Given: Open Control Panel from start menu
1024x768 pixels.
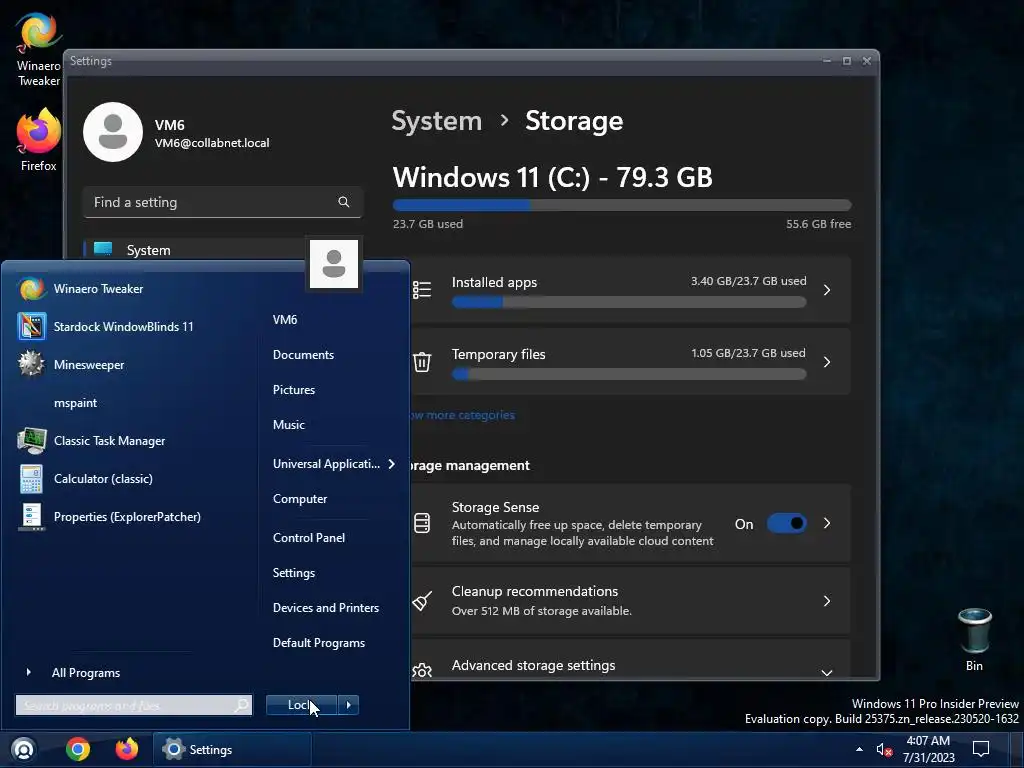Looking at the screenshot, I should 309,538.
